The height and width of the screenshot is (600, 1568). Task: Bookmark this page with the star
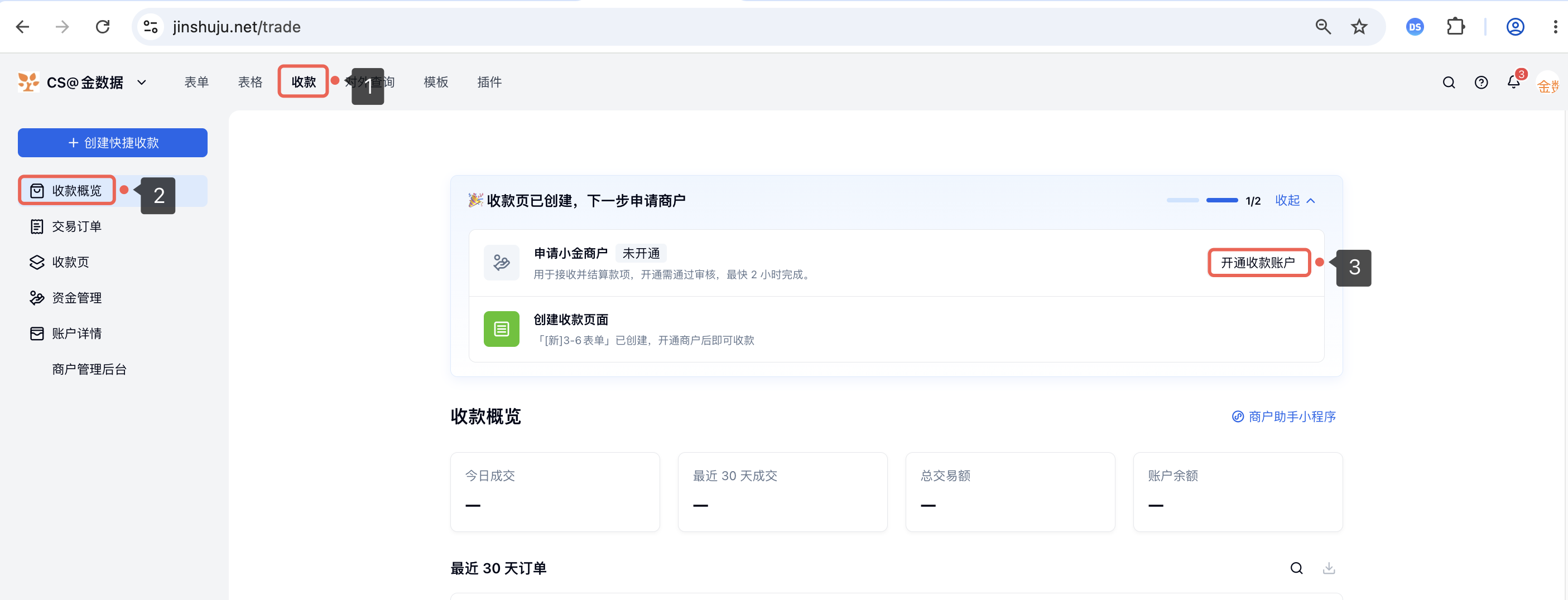tap(1359, 27)
